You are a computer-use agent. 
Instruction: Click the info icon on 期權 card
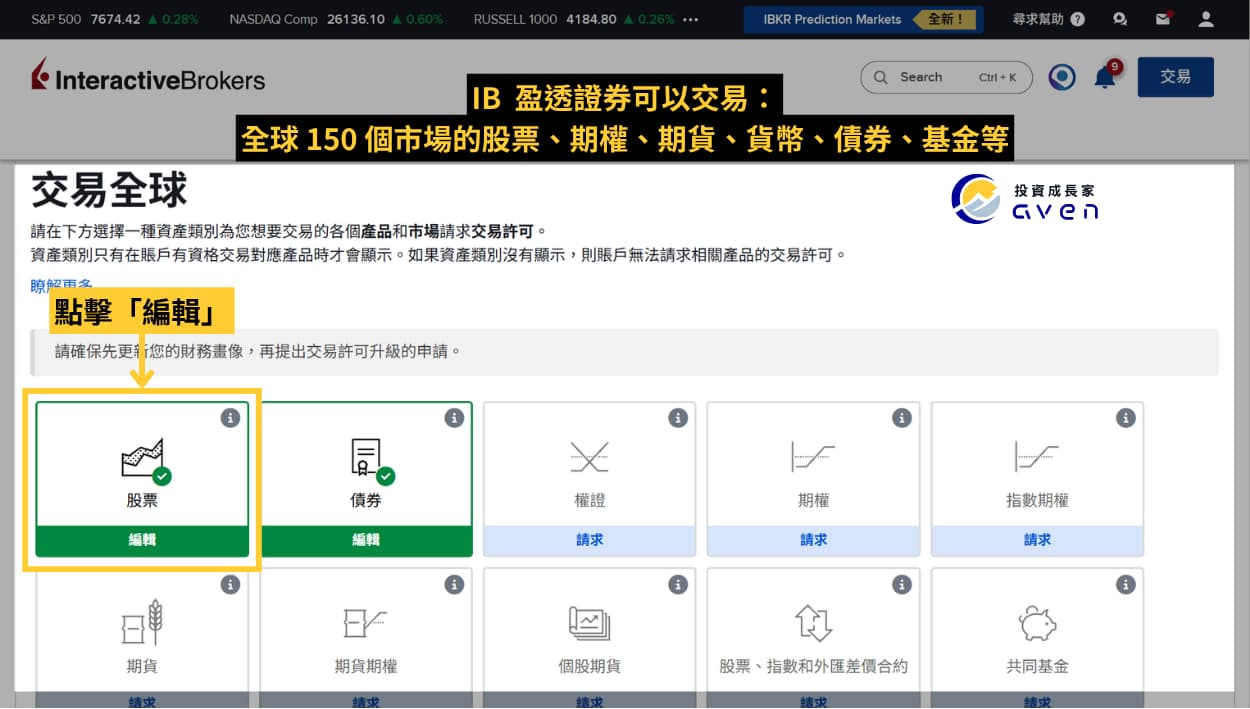(x=902, y=418)
